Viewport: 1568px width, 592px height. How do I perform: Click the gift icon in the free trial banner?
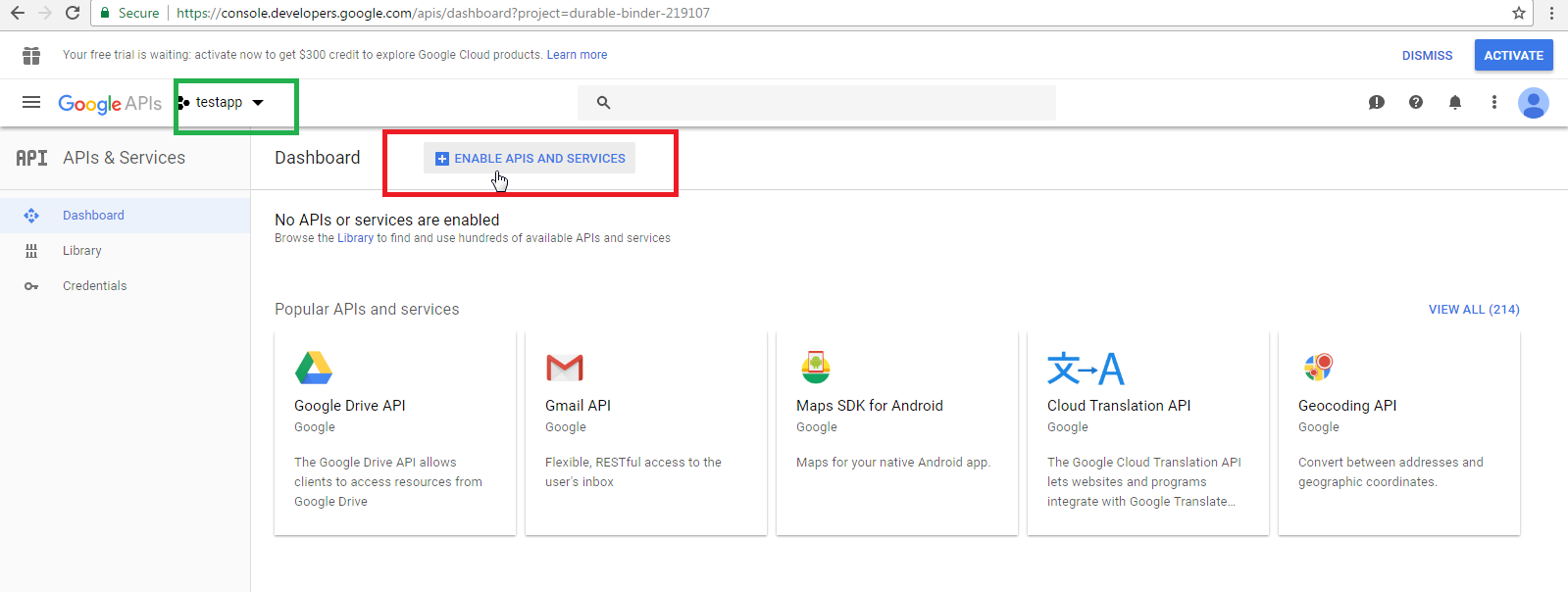tap(31, 55)
